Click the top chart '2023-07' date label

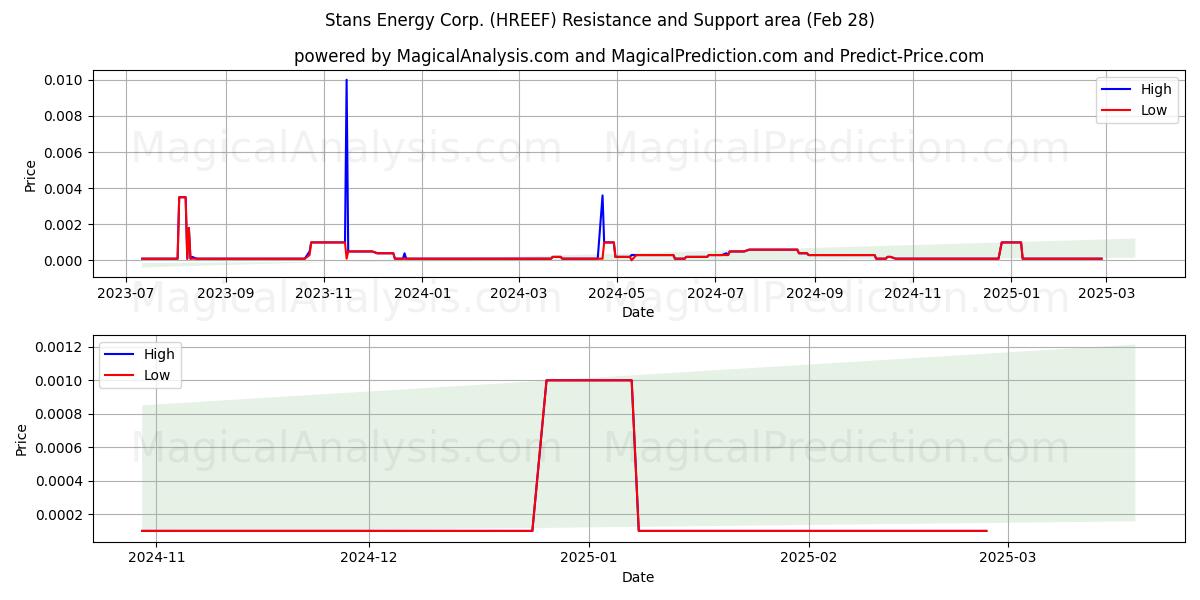coord(126,293)
